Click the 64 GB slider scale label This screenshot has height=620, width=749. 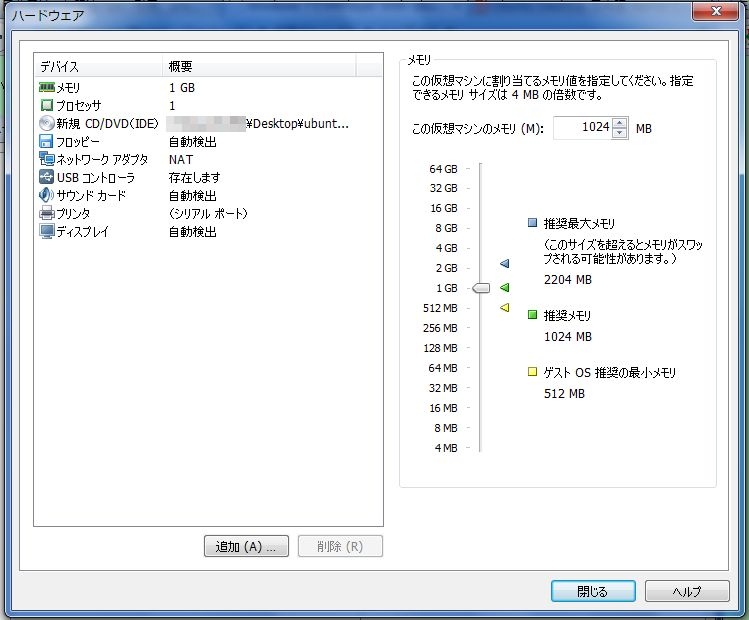pos(443,169)
